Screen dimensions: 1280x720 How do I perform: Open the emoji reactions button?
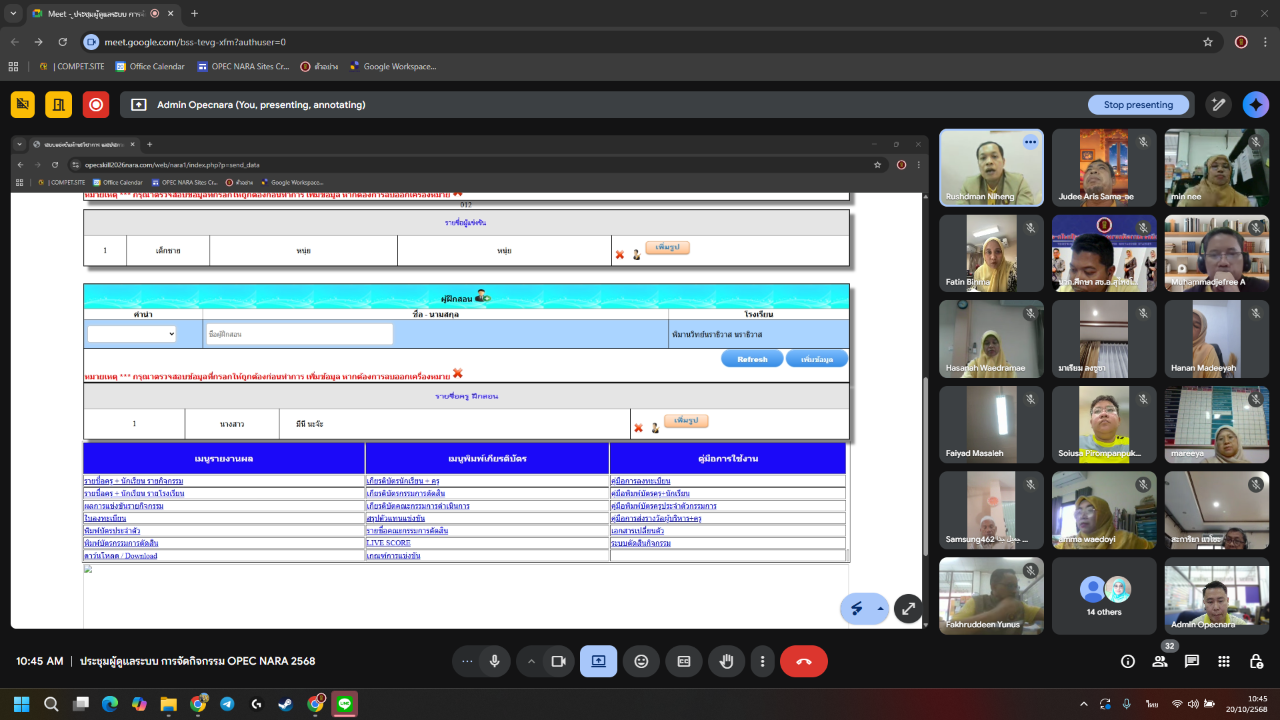(641, 661)
